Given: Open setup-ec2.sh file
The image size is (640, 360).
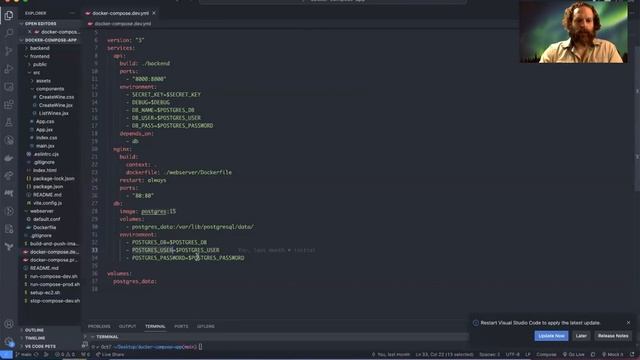Looking at the screenshot, I should [45, 293].
